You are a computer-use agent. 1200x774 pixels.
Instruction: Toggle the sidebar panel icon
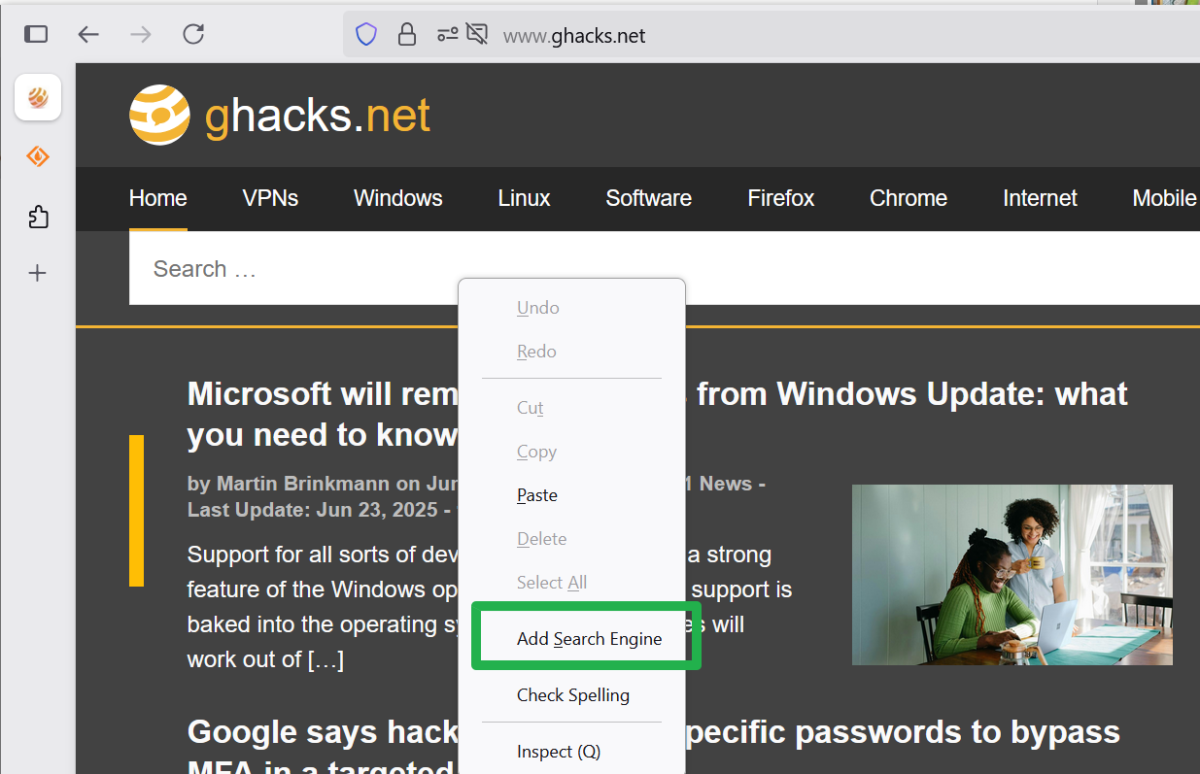36,35
